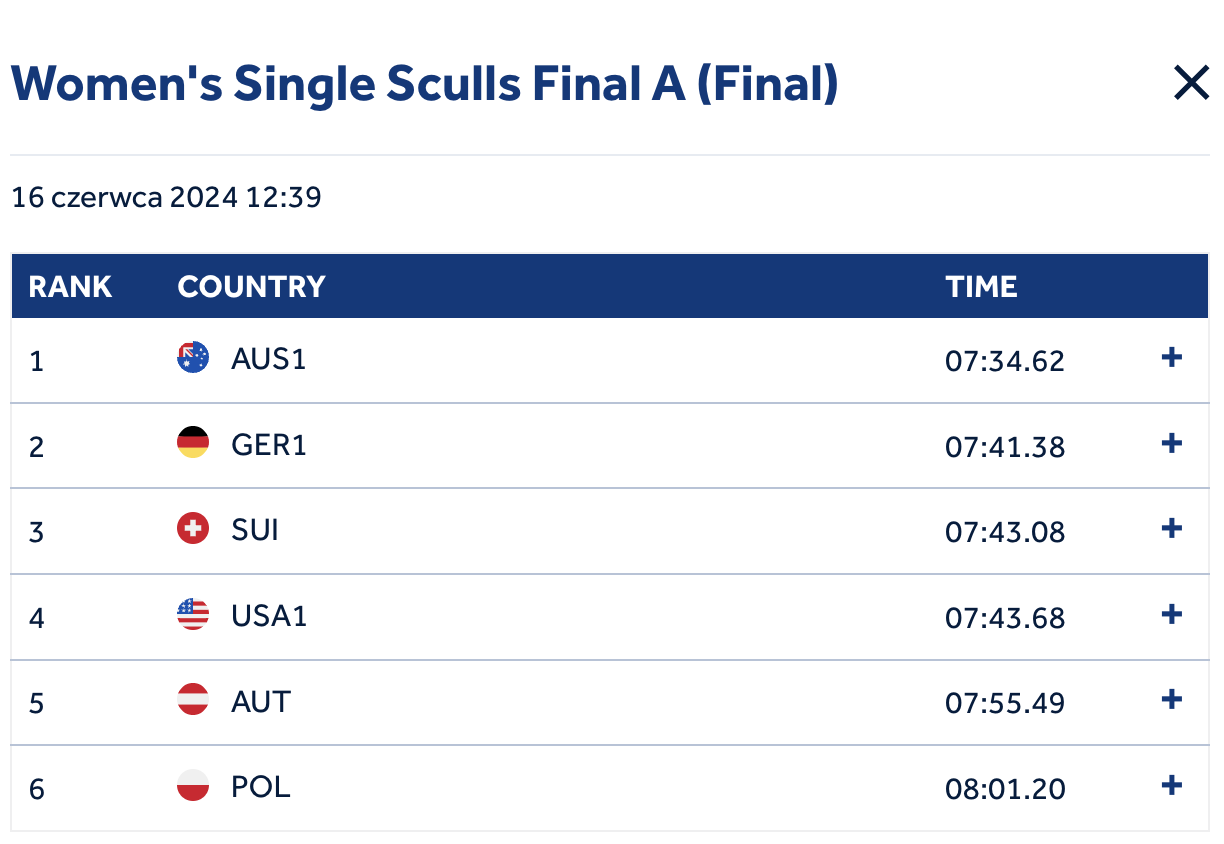Image resolution: width=1224 pixels, height=844 pixels.
Task: Click the Australian flag icon
Action: (193, 358)
